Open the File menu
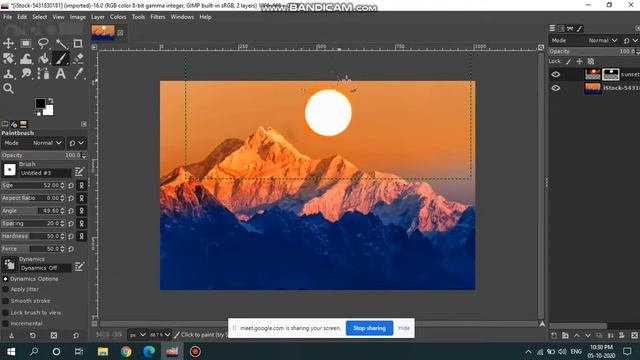The width and height of the screenshot is (640, 360). [x=7, y=17]
